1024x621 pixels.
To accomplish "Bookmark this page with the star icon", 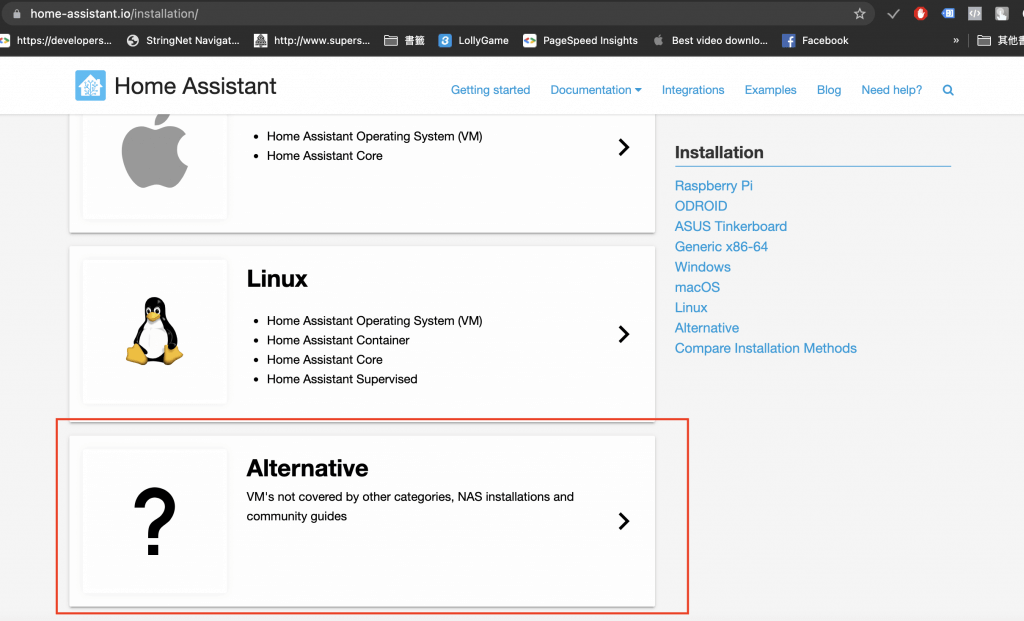I will coord(860,14).
